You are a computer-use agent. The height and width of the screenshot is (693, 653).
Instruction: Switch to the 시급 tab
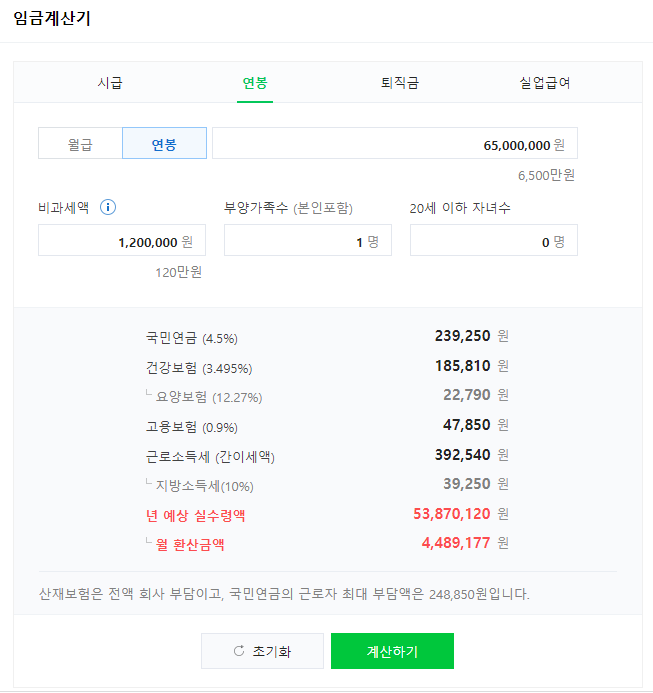(110, 83)
